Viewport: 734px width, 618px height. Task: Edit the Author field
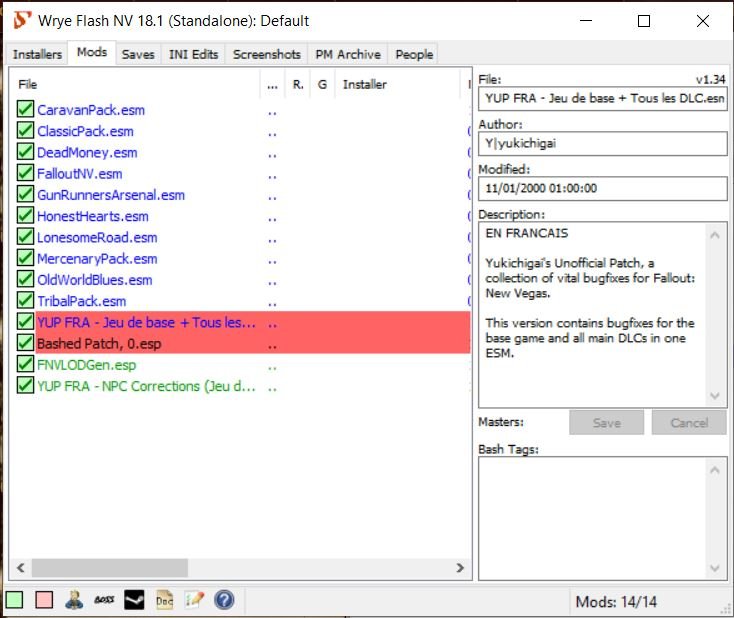coord(603,143)
